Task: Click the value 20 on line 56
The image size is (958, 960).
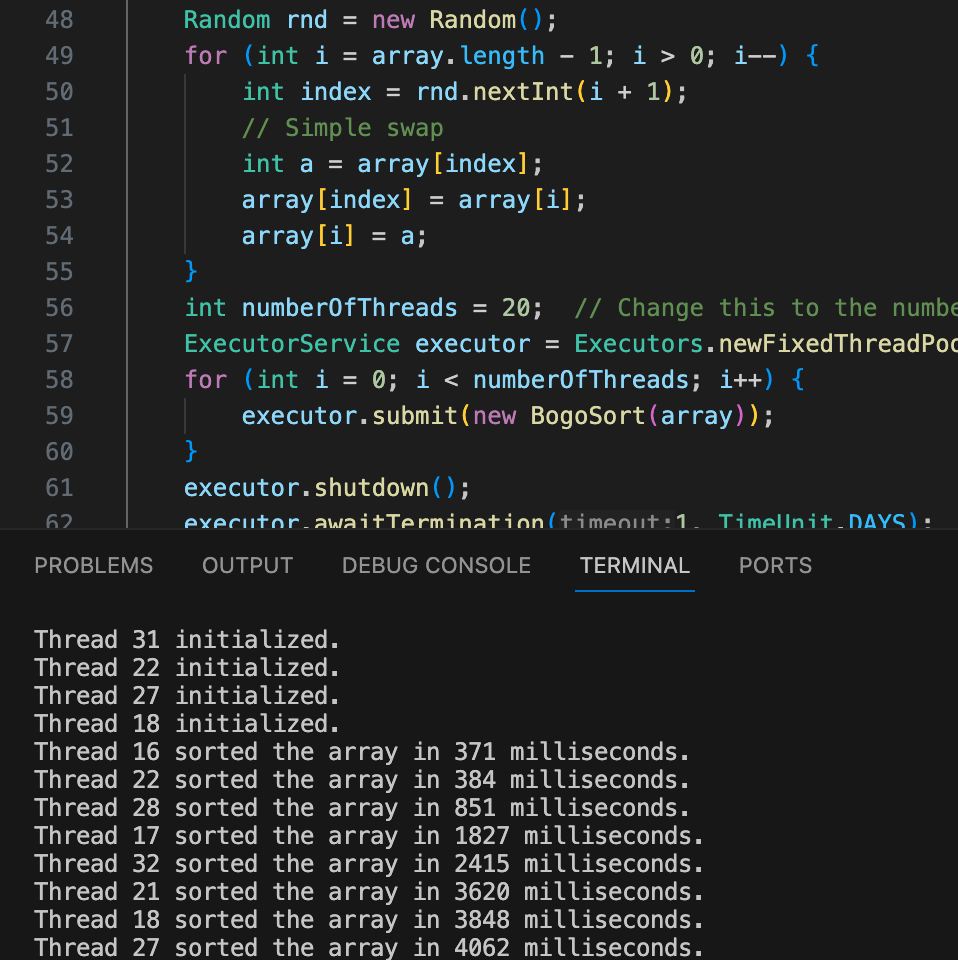Action: point(516,308)
